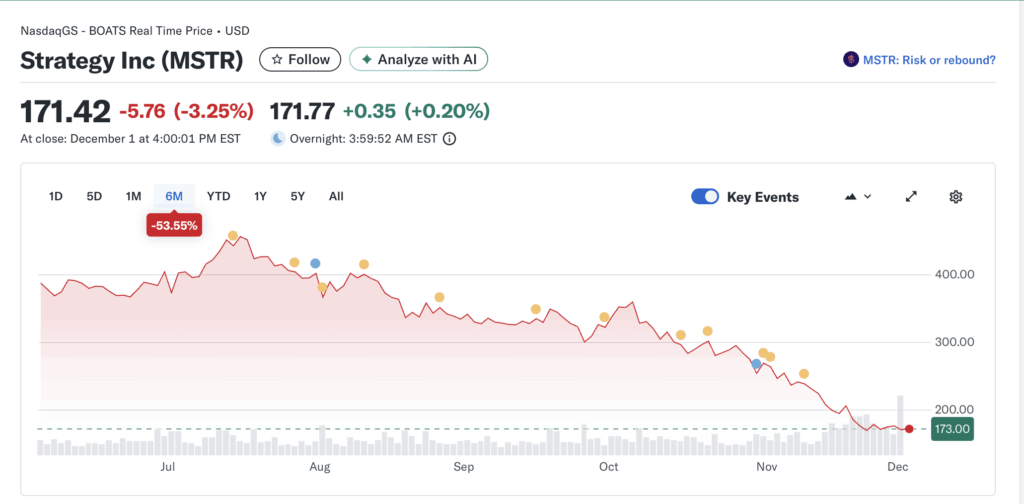
Task: Select the YTD range tab
Action: (218, 196)
